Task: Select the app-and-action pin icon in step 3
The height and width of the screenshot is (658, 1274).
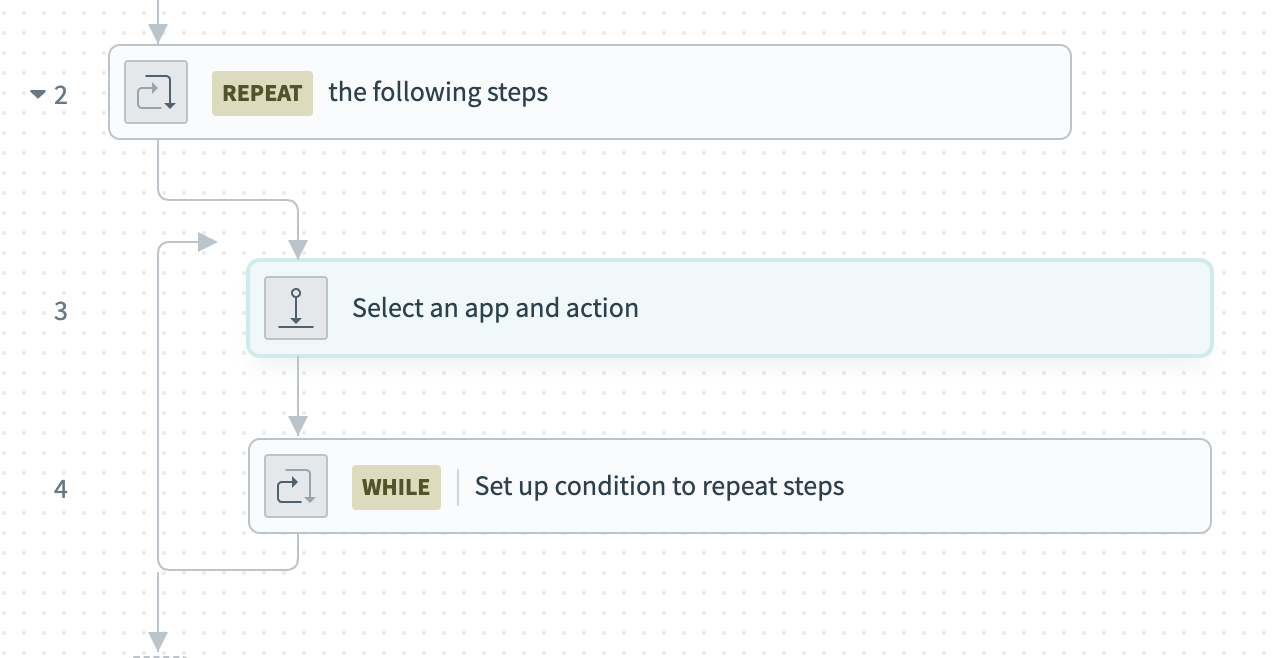Action: click(x=296, y=308)
